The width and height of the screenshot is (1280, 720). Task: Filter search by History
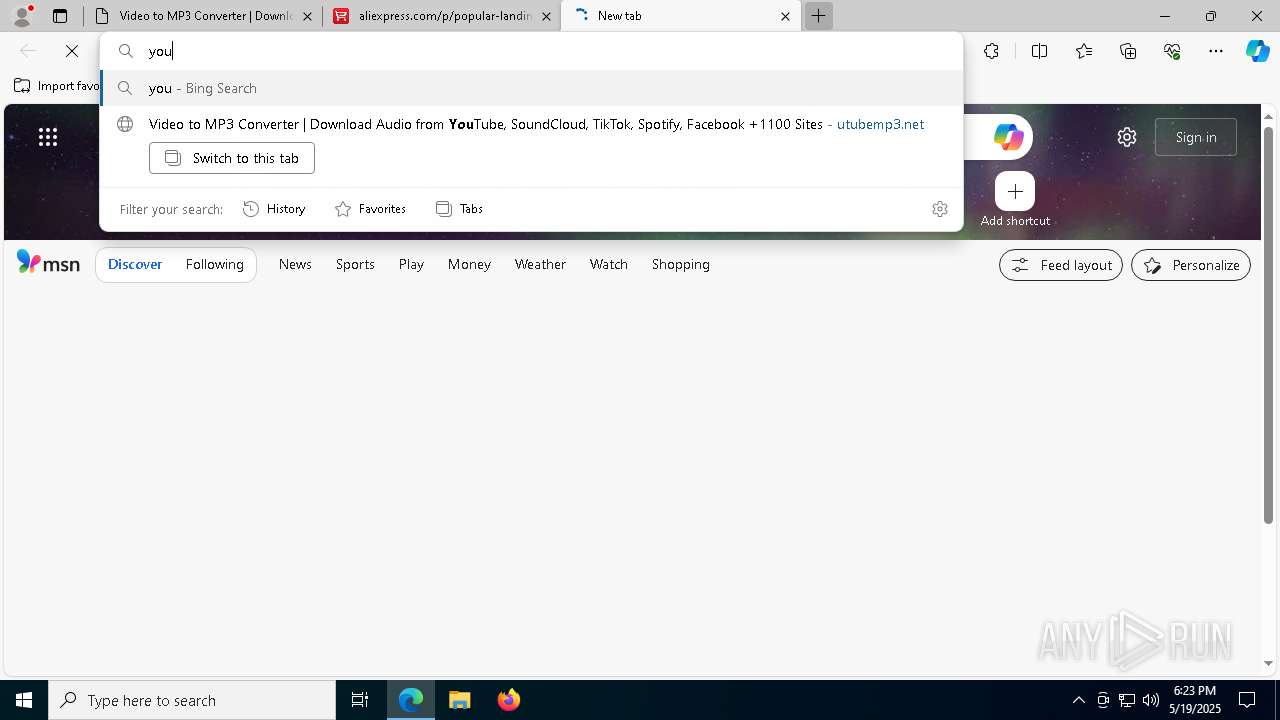[274, 209]
